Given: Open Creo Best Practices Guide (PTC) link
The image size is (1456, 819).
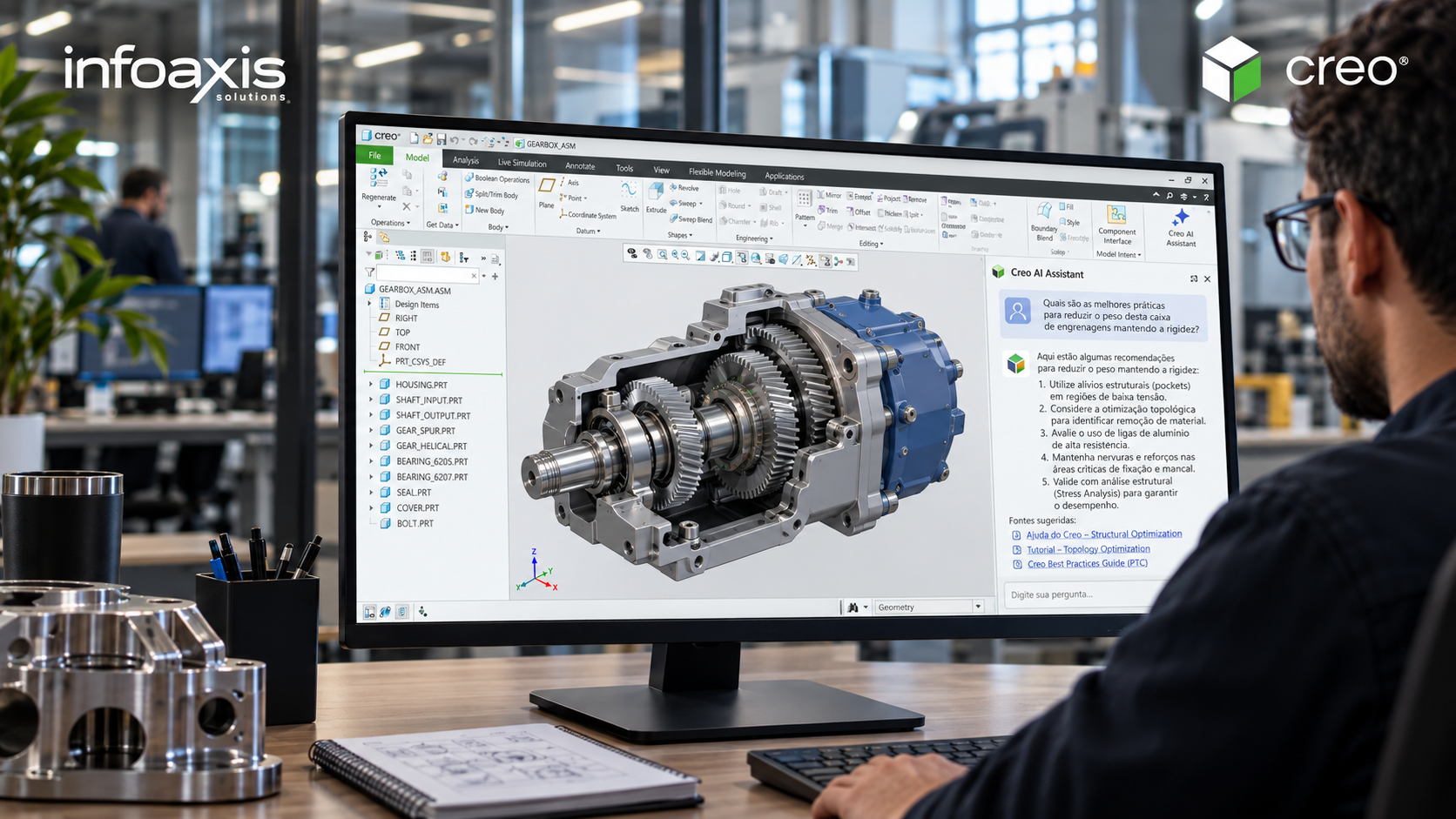Looking at the screenshot, I should 1088,564.
